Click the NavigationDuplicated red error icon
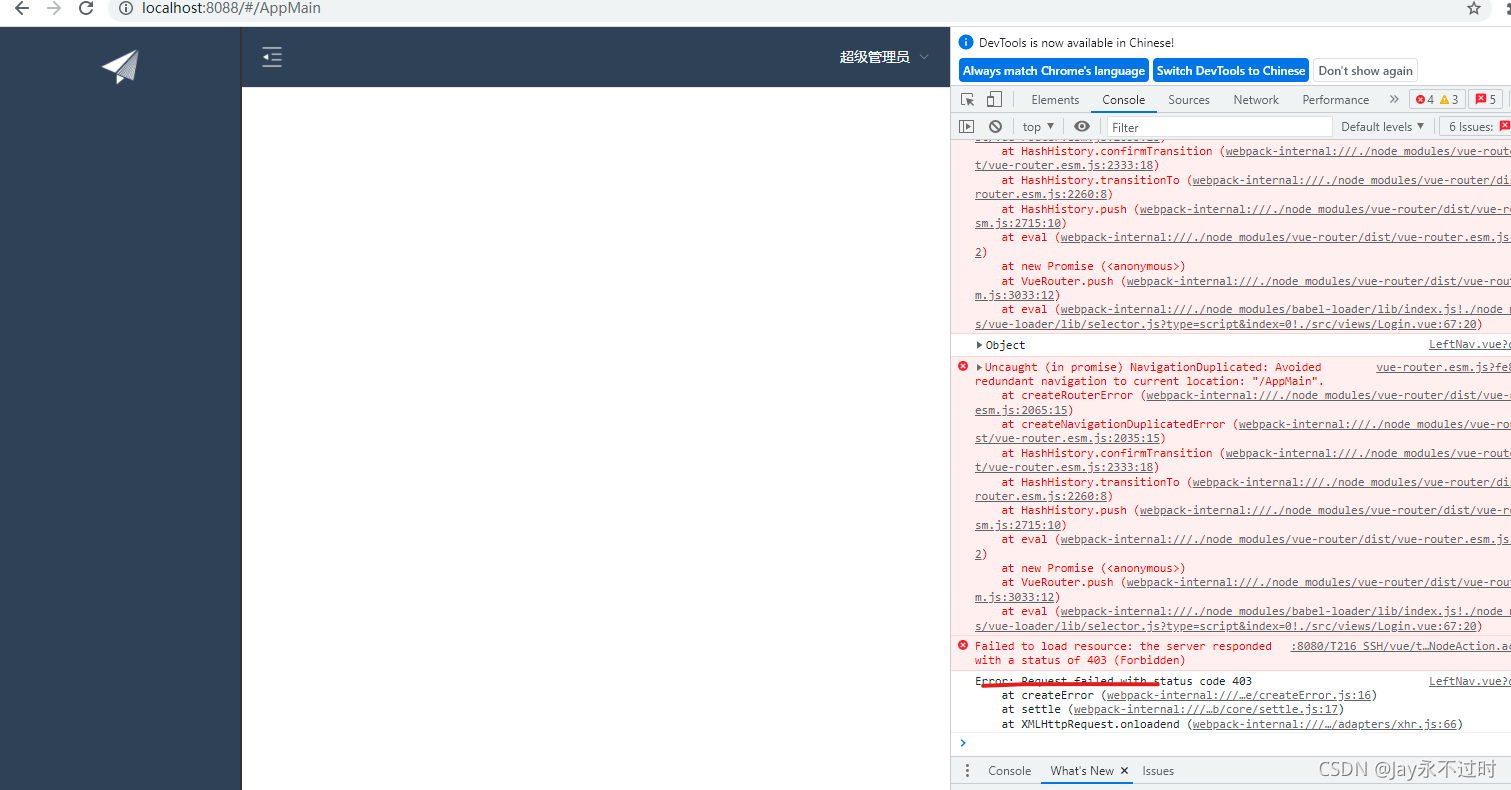Image resolution: width=1511 pixels, height=790 pixels. 963,367
